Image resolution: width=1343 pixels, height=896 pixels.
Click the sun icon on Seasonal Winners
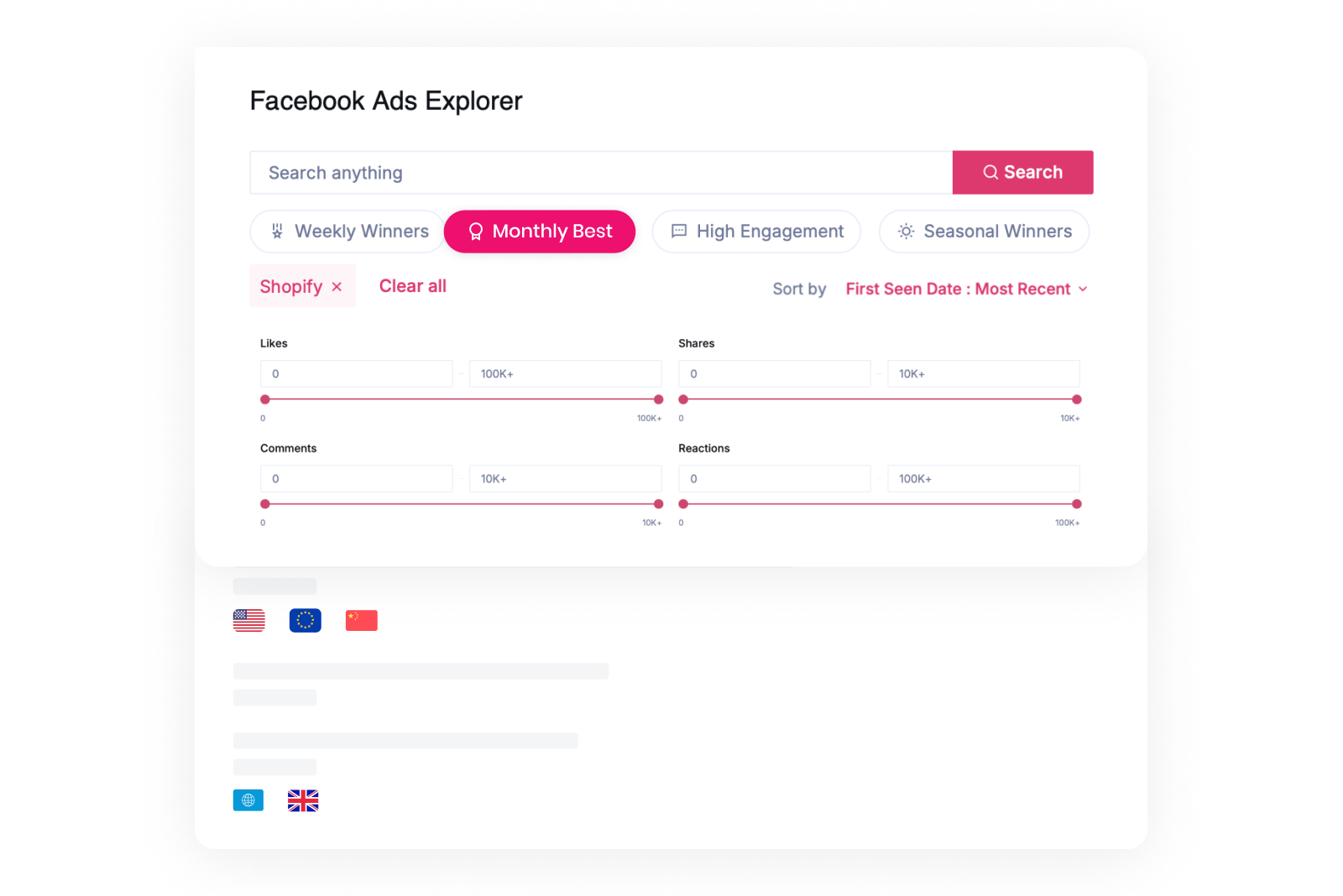[905, 232]
